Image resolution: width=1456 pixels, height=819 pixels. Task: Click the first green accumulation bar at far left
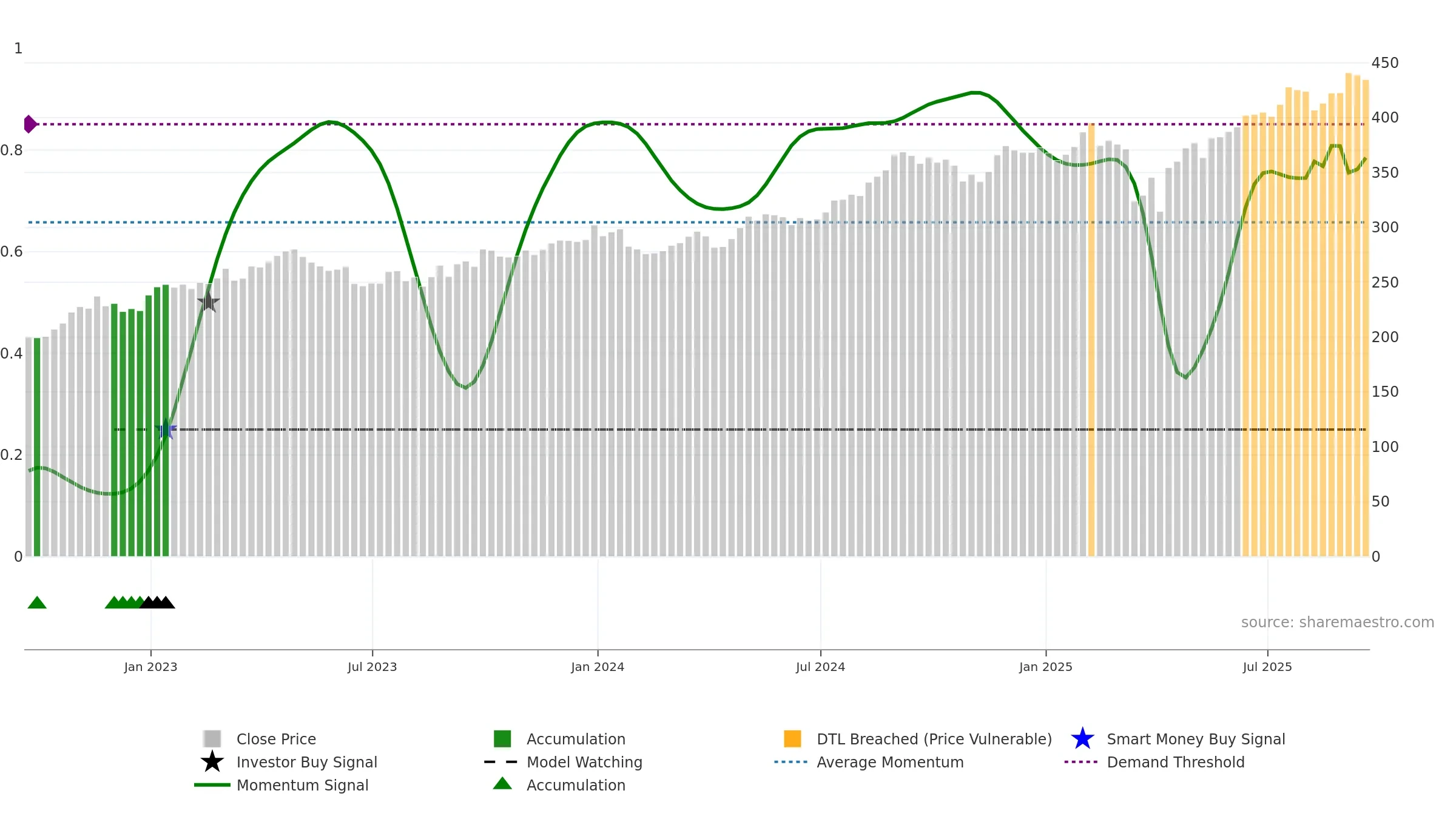click(37, 447)
